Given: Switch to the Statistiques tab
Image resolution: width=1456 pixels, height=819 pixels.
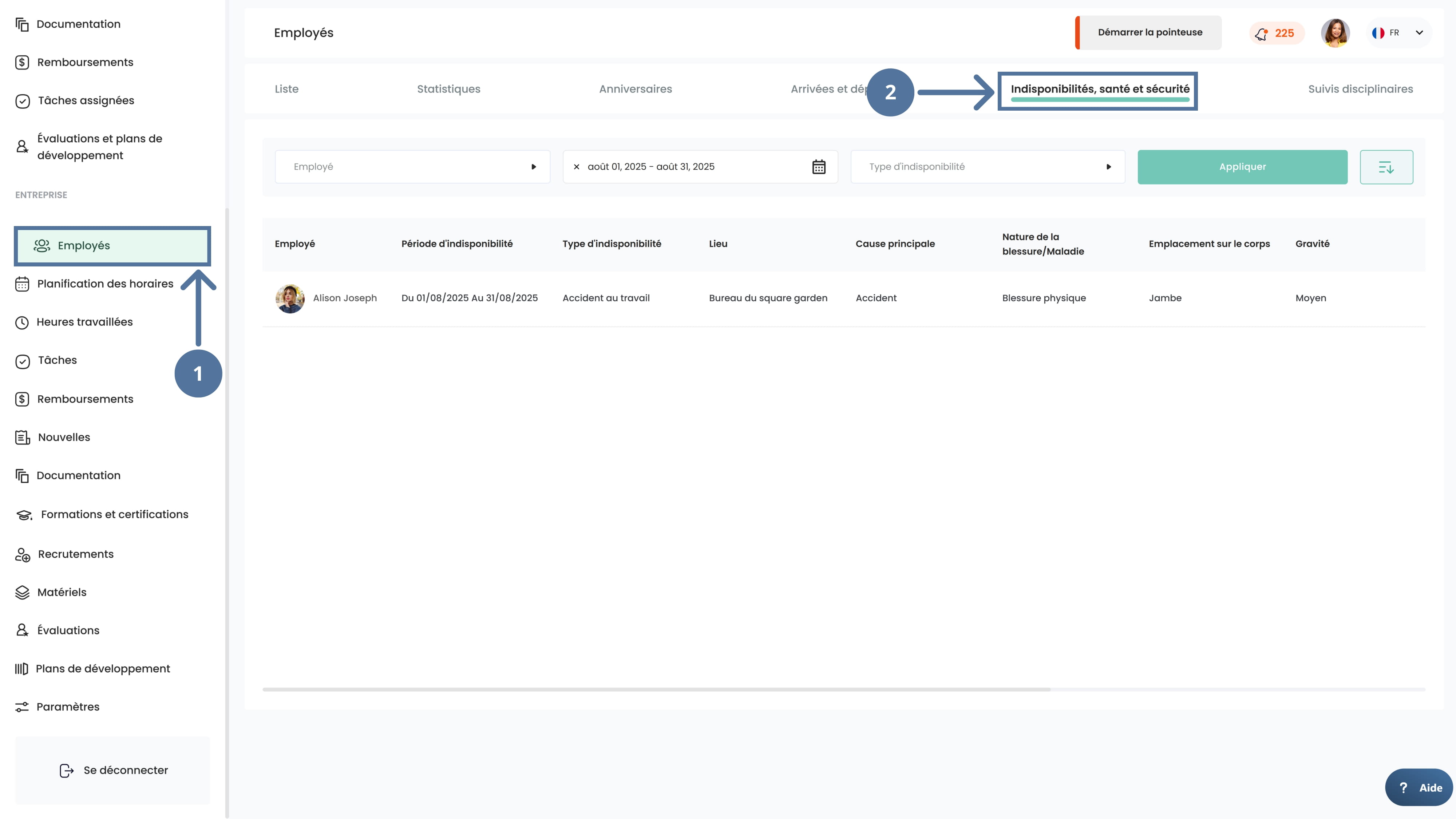Looking at the screenshot, I should 448,89.
